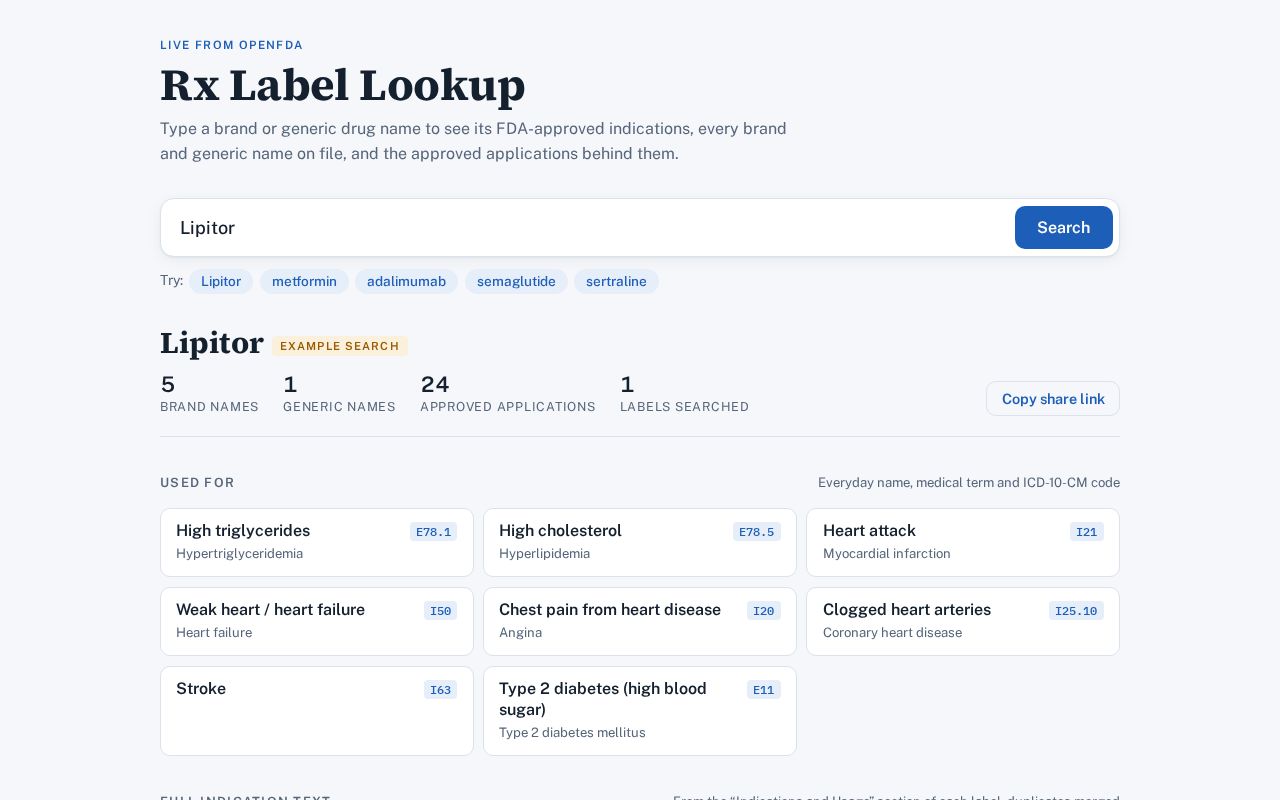Viewport: 1280px width, 800px height.
Task: Click the Coronary heart disease term
Action: pyautogui.click(x=892, y=633)
